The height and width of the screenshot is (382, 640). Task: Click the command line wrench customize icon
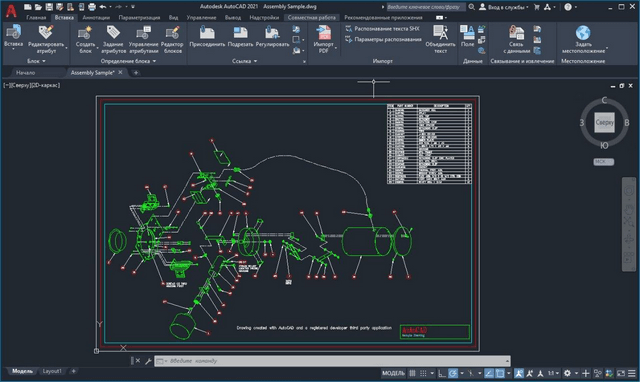coord(148,361)
